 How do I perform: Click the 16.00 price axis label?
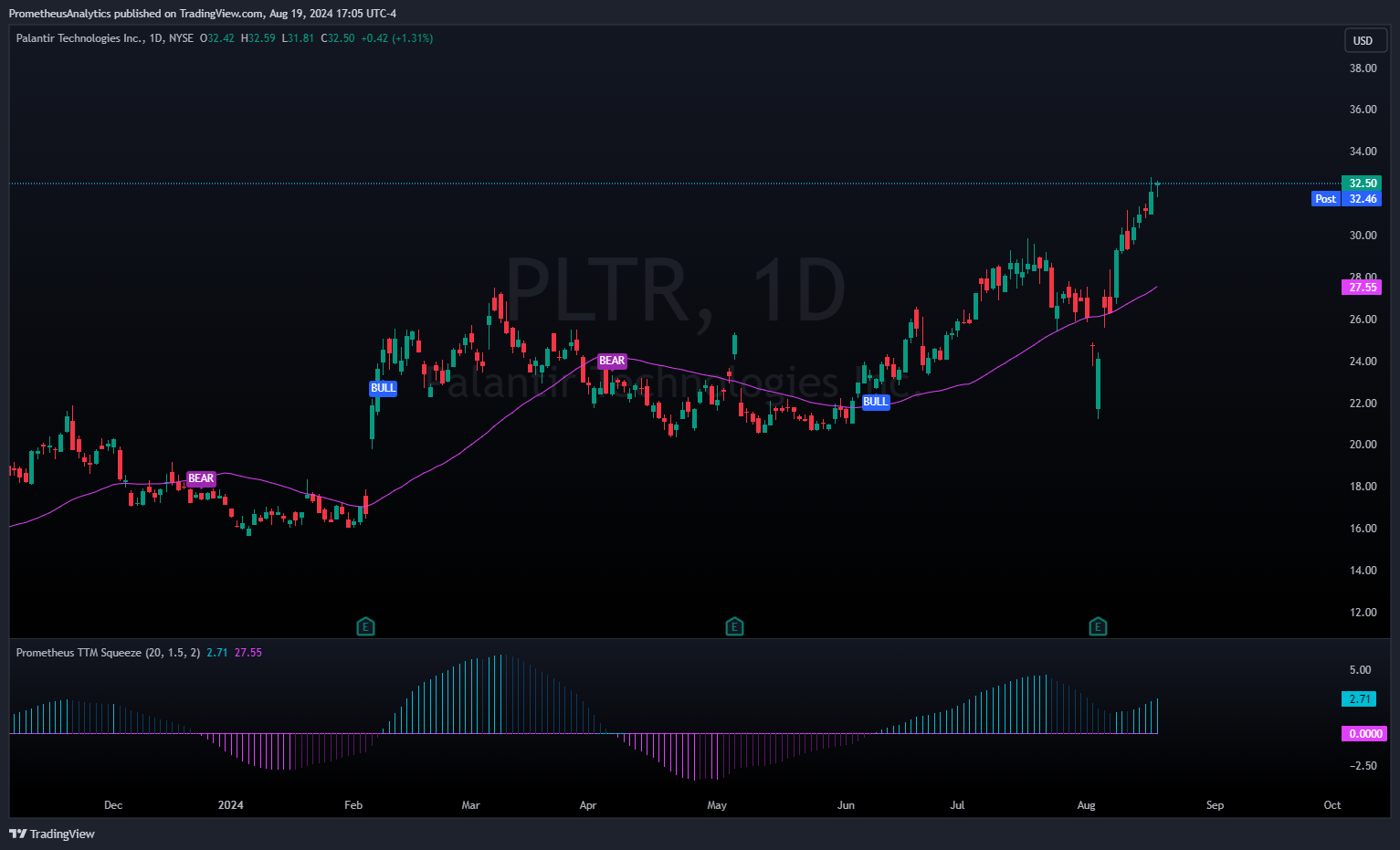click(x=1363, y=529)
